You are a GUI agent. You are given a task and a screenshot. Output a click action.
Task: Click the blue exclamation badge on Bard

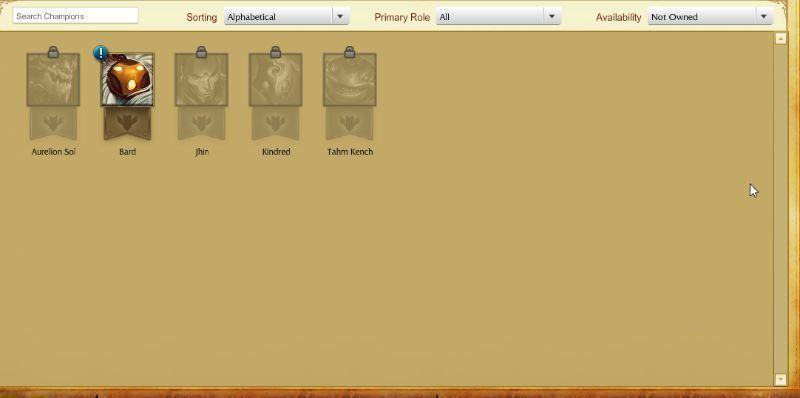click(101, 53)
